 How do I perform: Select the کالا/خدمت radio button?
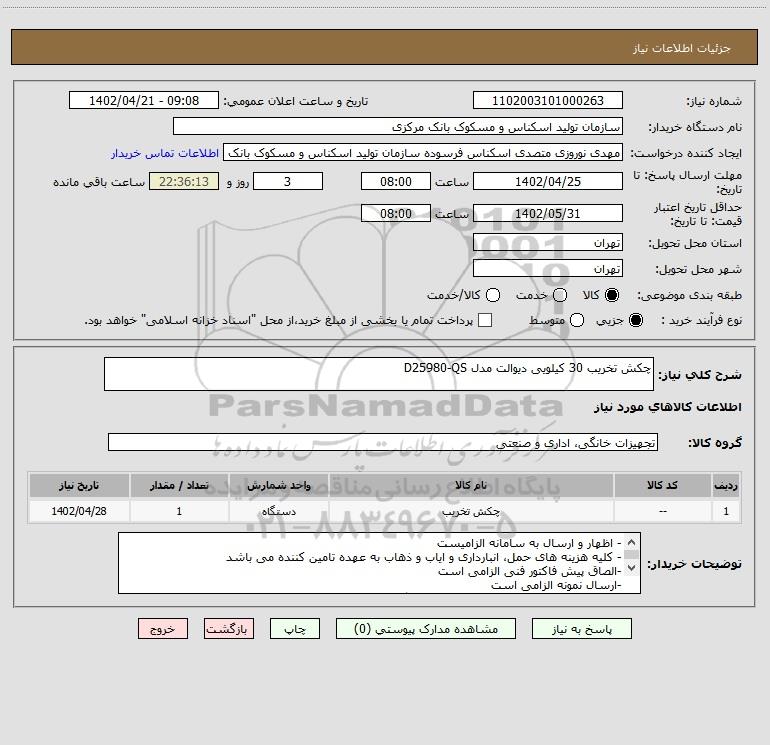[x=493, y=295]
